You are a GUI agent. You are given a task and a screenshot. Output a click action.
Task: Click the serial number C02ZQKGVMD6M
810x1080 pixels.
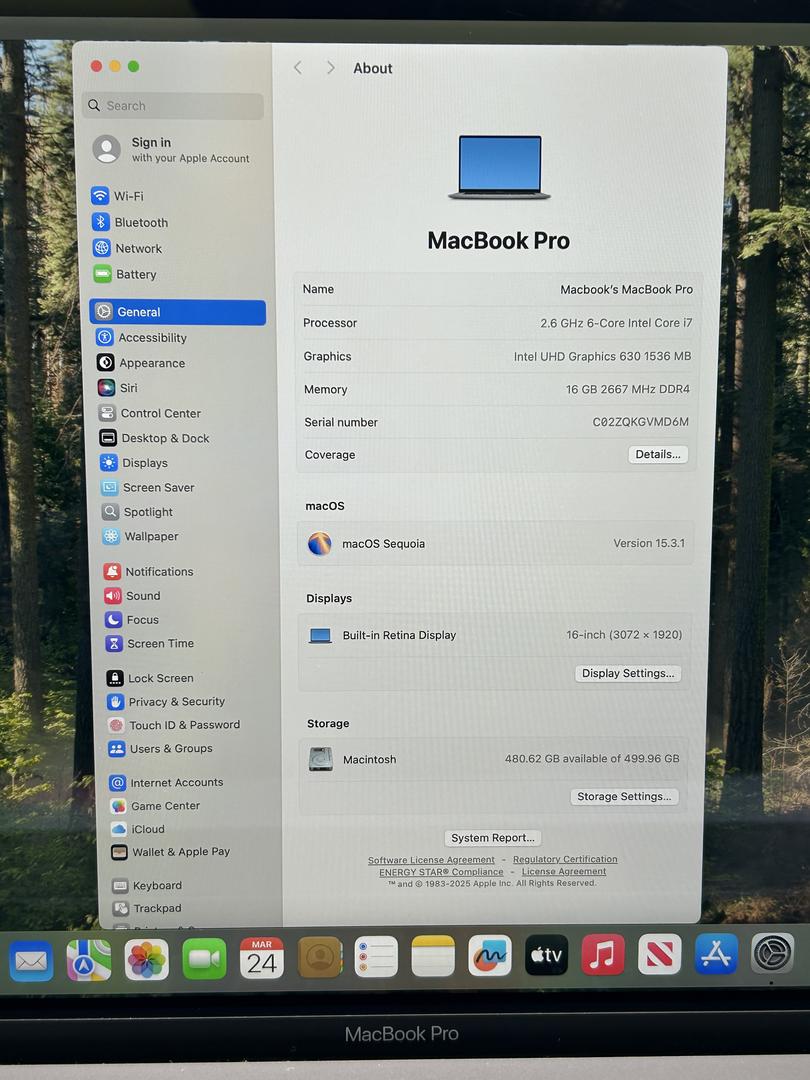[x=641, y=422]
